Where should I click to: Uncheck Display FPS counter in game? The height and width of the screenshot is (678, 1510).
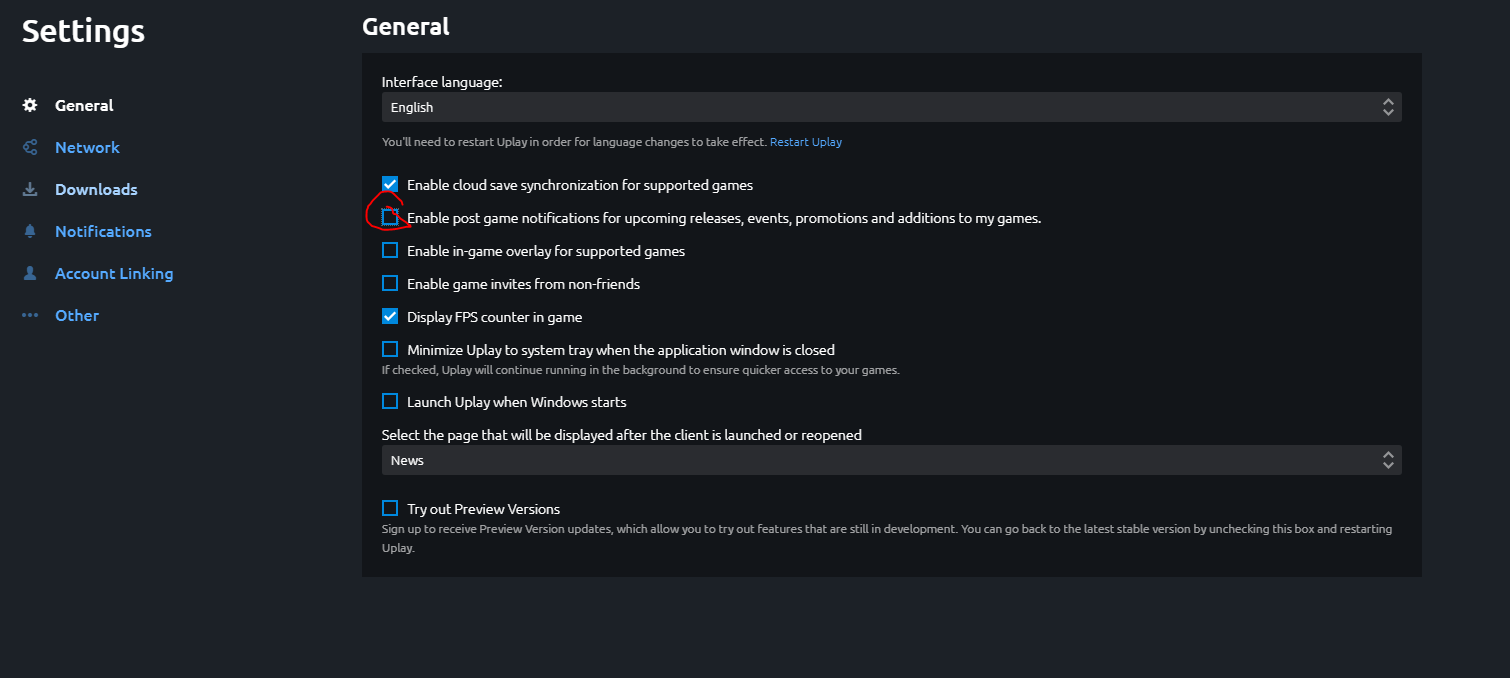(390, 316)
